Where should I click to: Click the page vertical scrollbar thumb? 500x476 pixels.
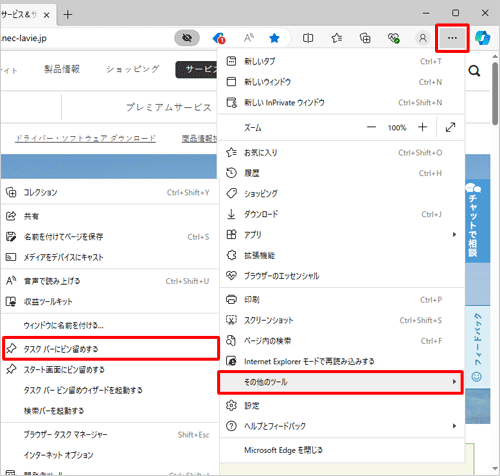pos(495,93)
